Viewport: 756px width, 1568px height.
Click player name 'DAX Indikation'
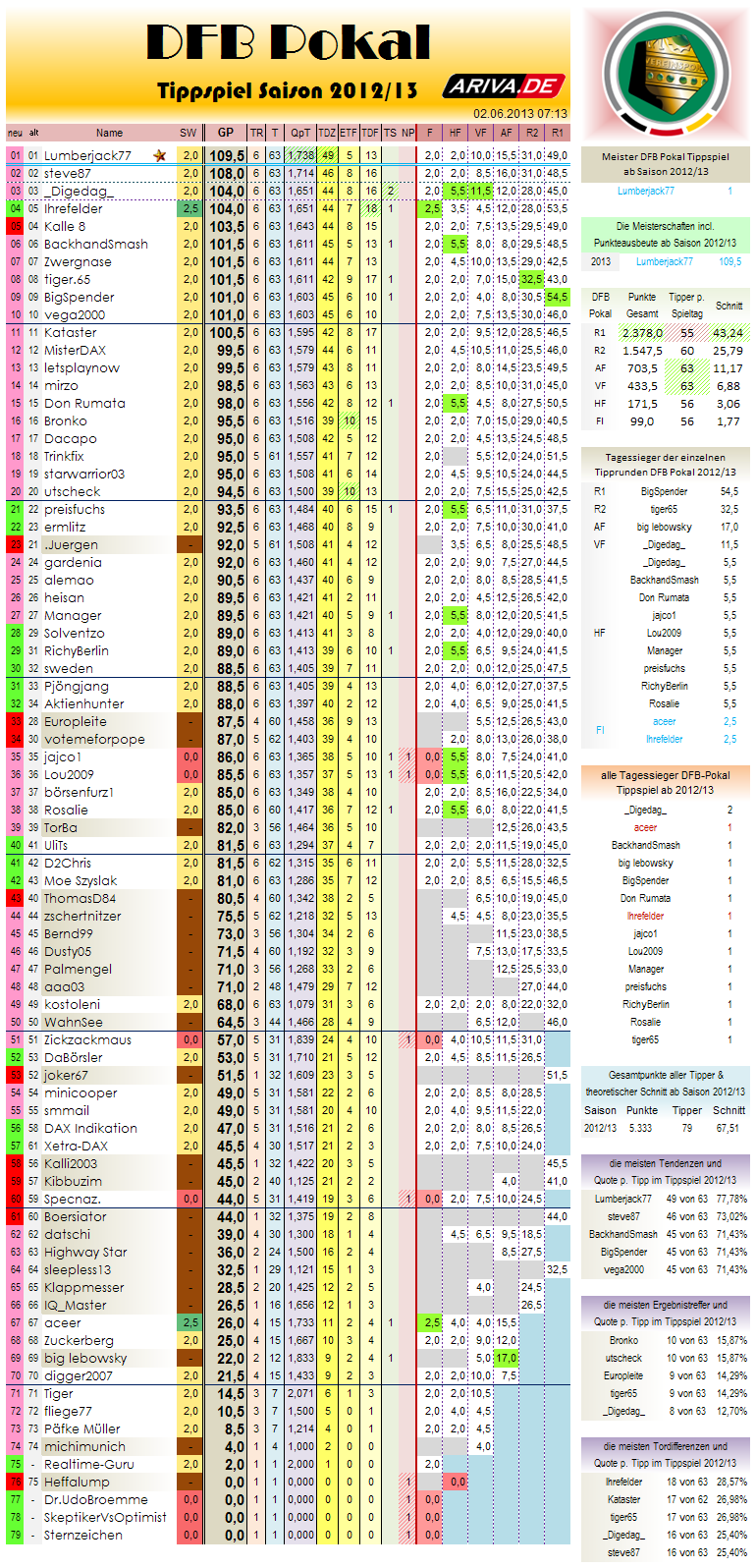click(90, 1128)
